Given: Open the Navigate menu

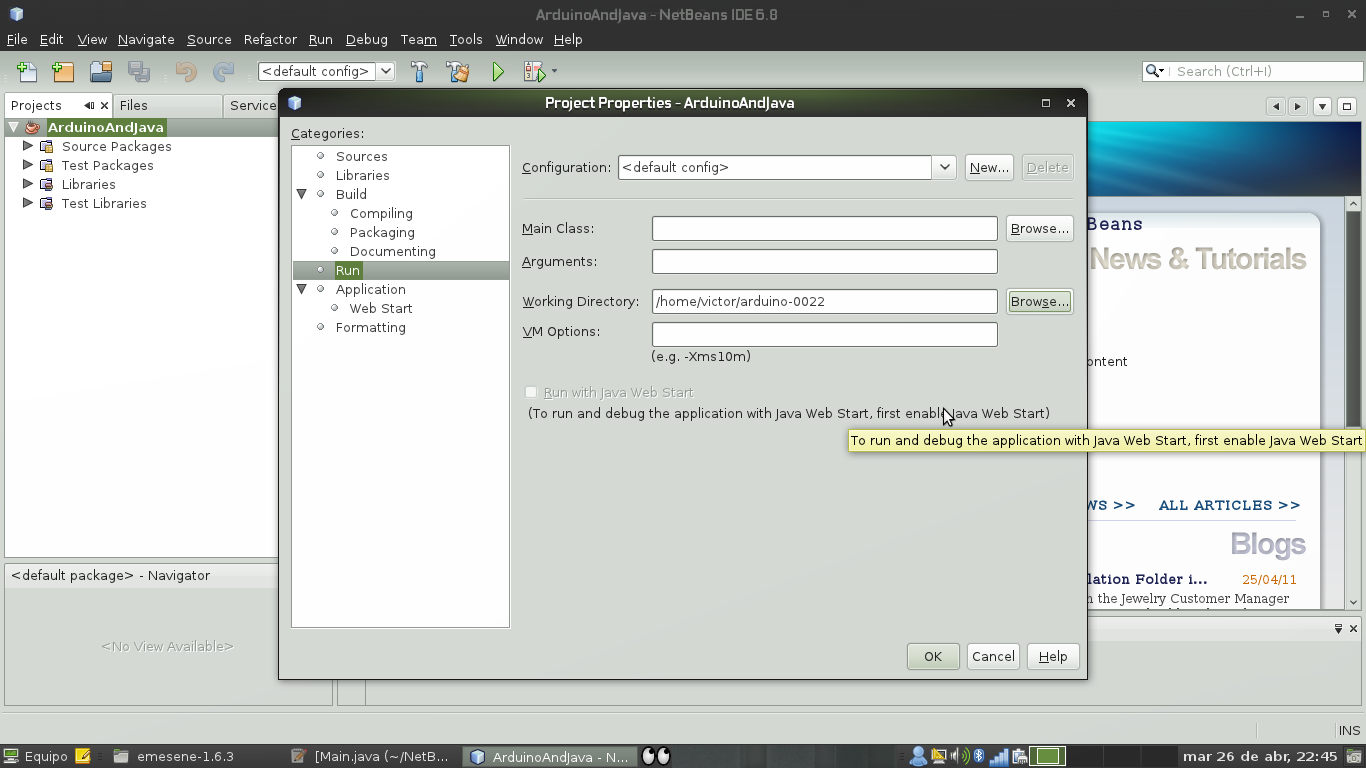Looking at the screenshot, I should point(146,39).
